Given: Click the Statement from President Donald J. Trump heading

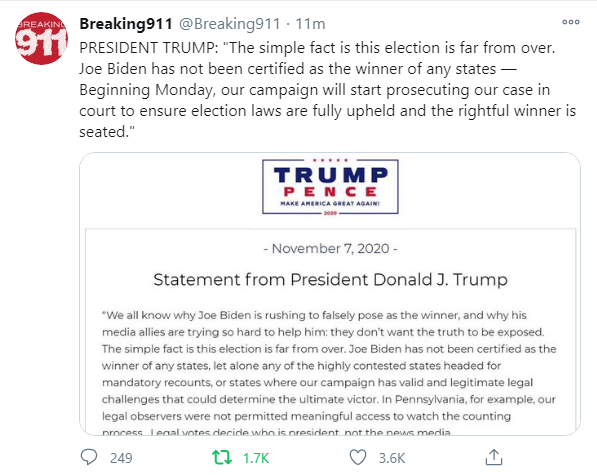Looking at the screenshot, I should pos(330,279).
